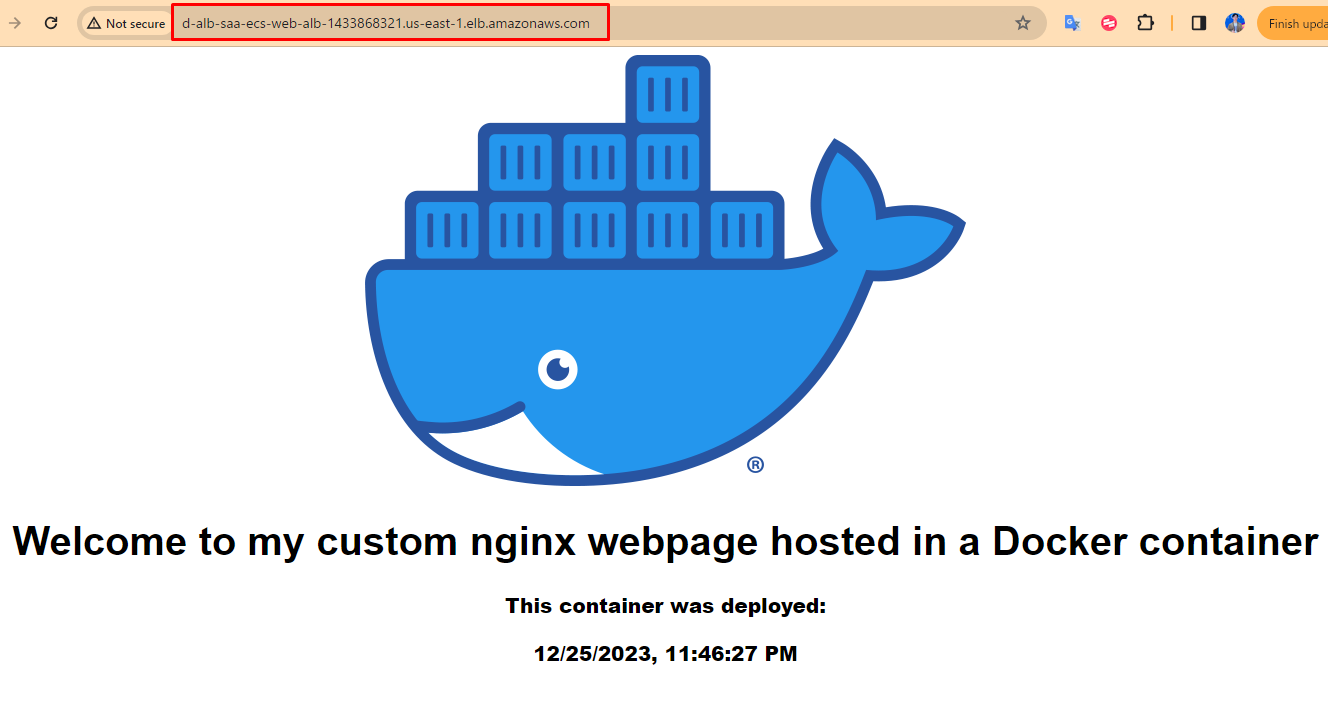Click the browser forward arrow
Image resolution: width=1328 pixels, height=711 pixels.
coord(15,23)
